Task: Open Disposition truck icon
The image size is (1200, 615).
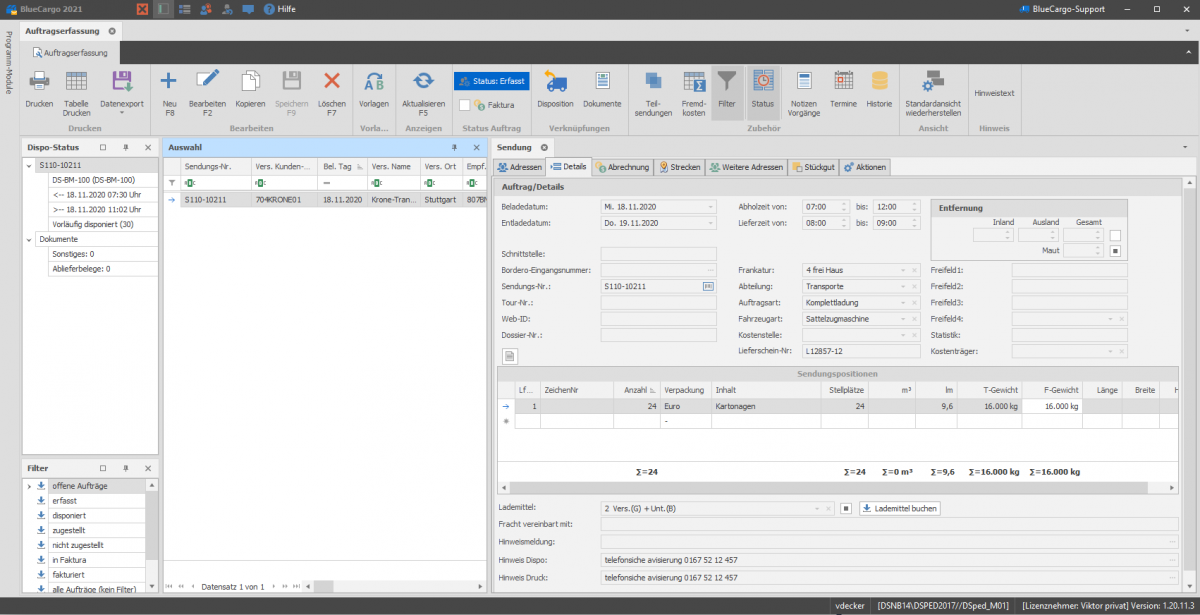Action: click(555, 82)
